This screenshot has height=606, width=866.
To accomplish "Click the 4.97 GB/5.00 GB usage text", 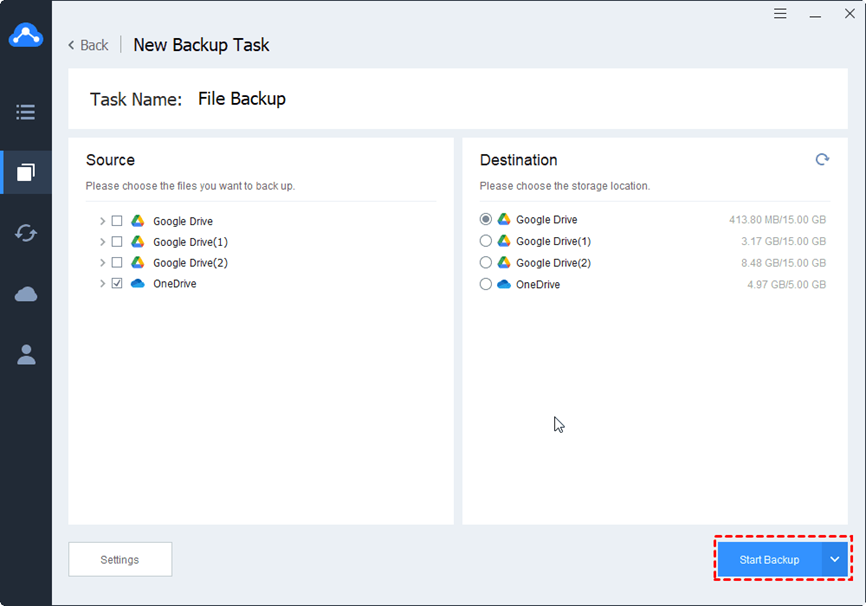I will (787, 284).
